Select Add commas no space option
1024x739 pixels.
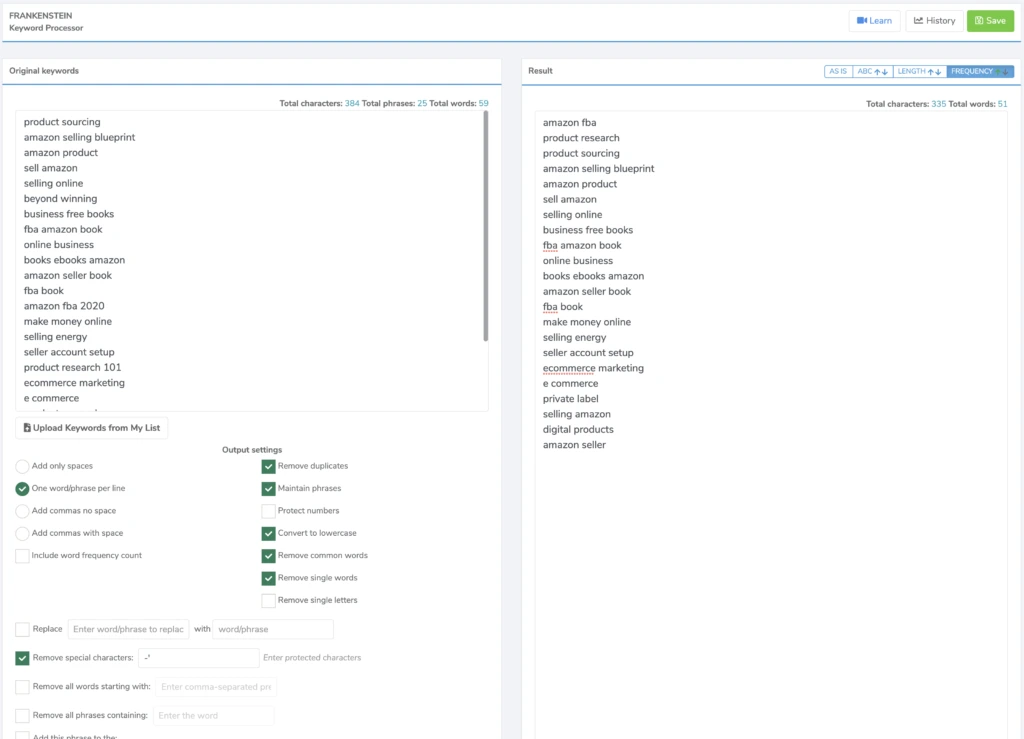click(x=22, y=511)
